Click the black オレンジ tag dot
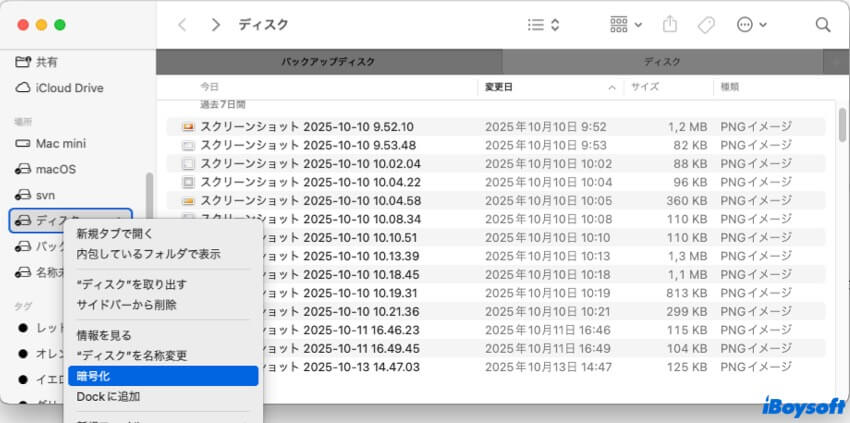The image size is (850, 423). point(23,353)
